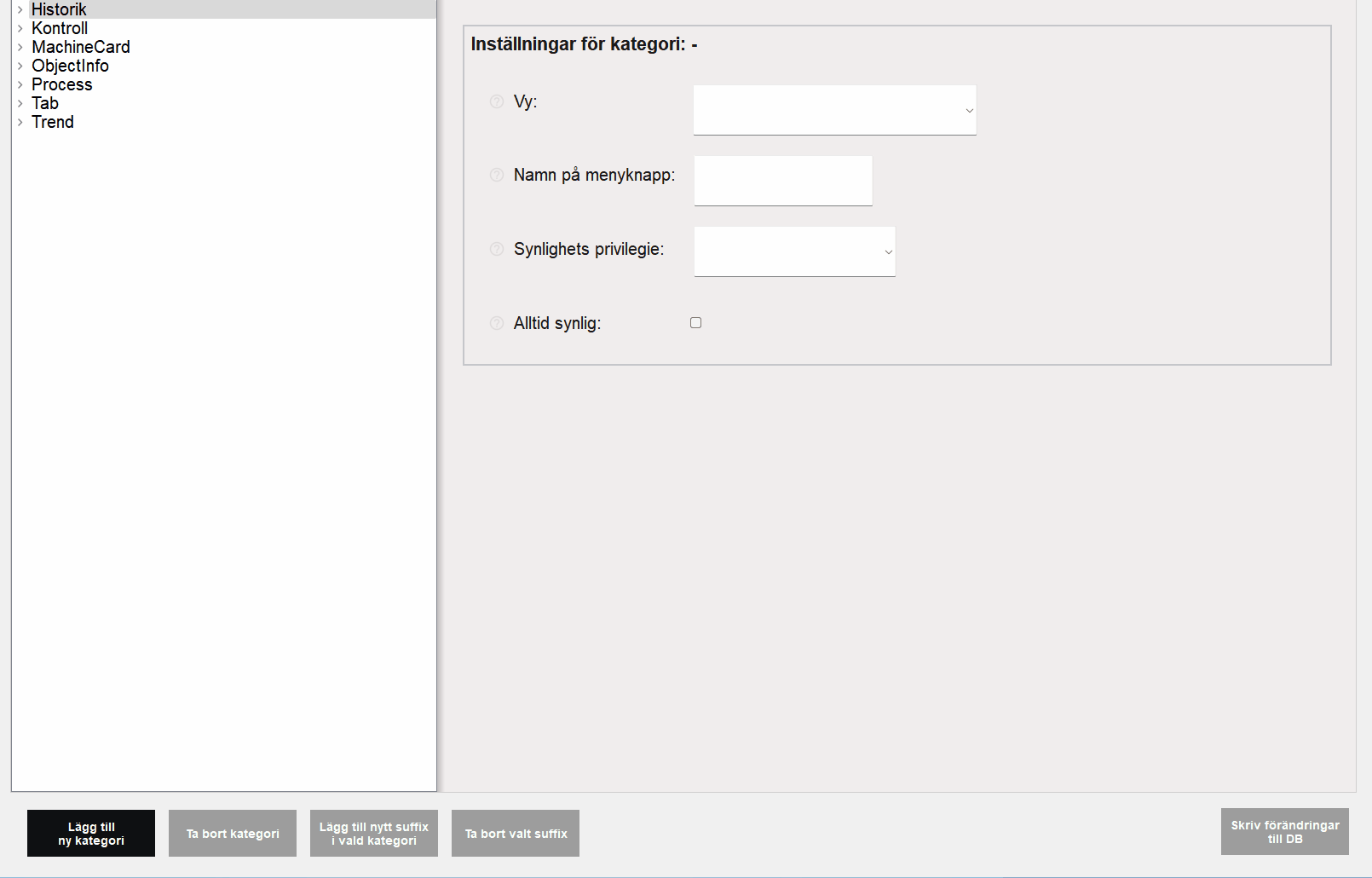This screenshot has width=1372, height=878.
Task: Expand the Tab category
Action: [20, 103]
